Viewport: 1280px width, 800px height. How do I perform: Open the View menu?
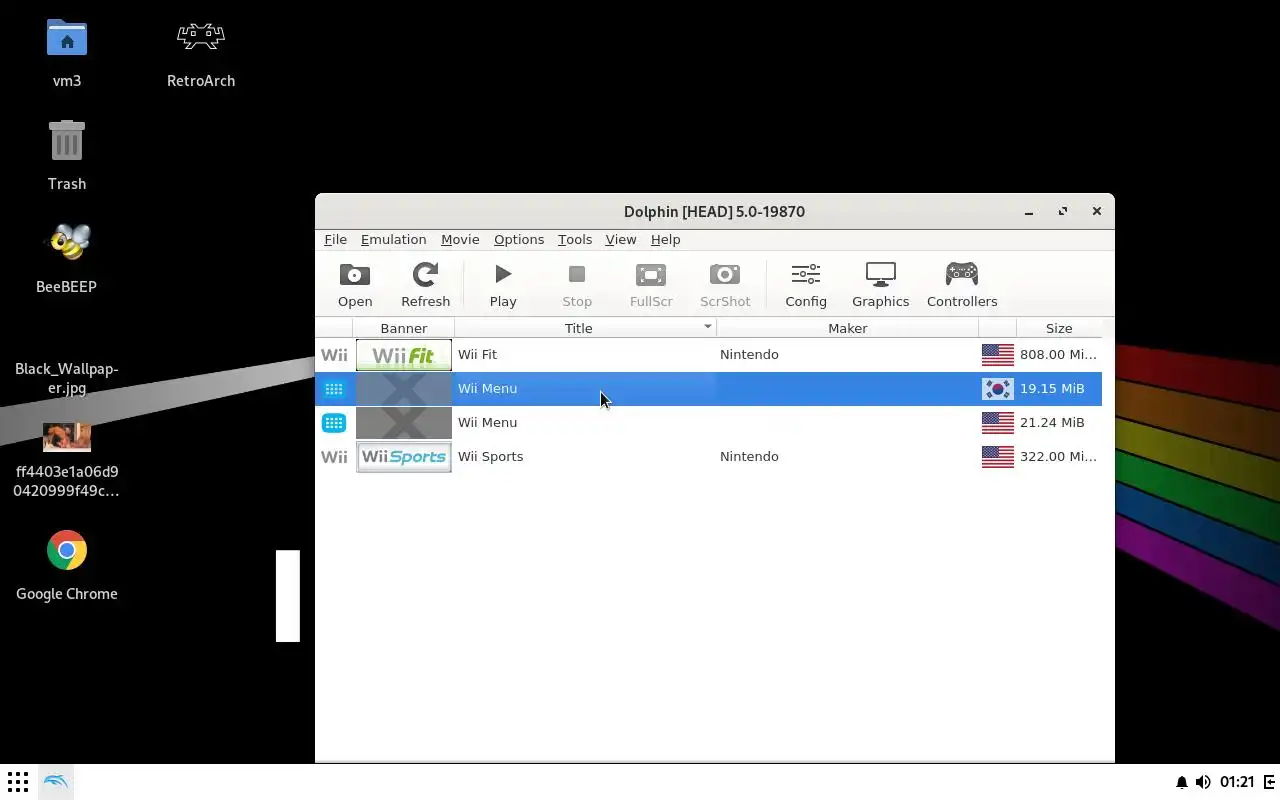[621, 240]
